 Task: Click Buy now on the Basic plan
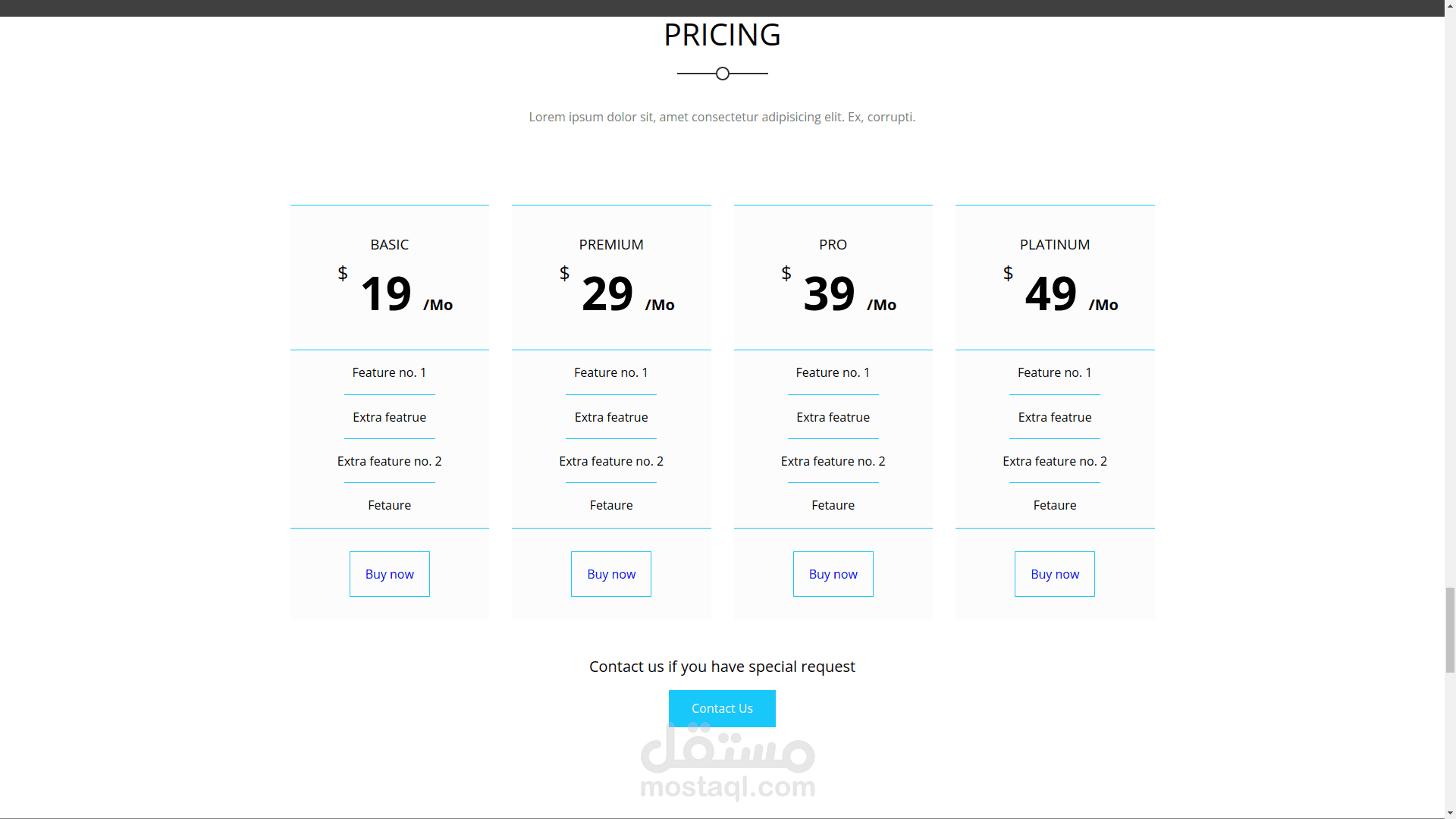(x=389, y=574)
